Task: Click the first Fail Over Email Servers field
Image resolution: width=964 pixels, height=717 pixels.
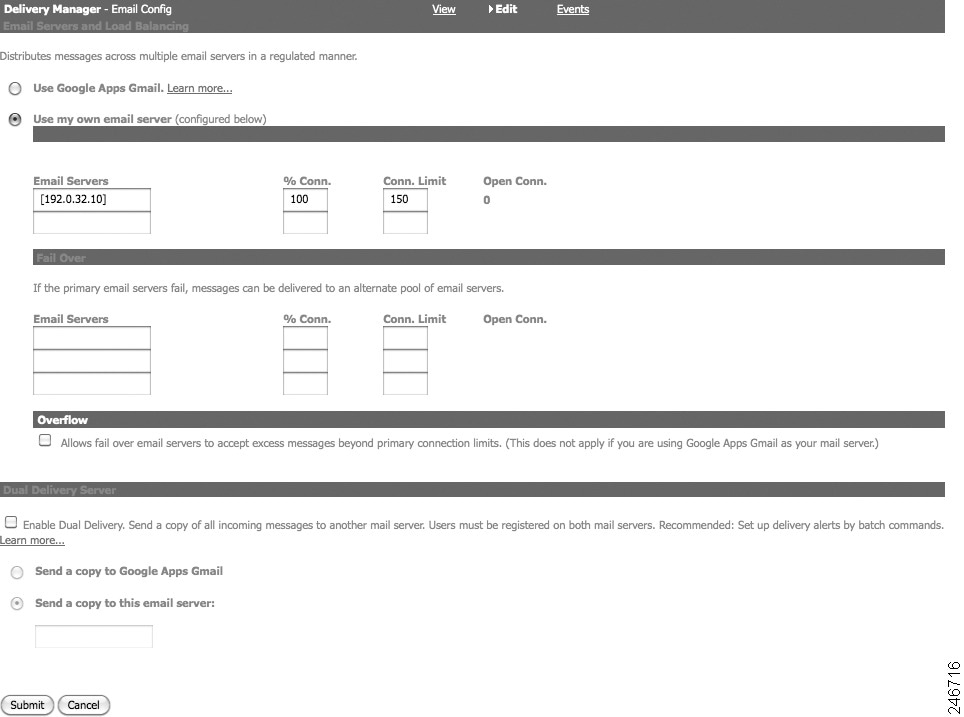Action: (92, 338)
